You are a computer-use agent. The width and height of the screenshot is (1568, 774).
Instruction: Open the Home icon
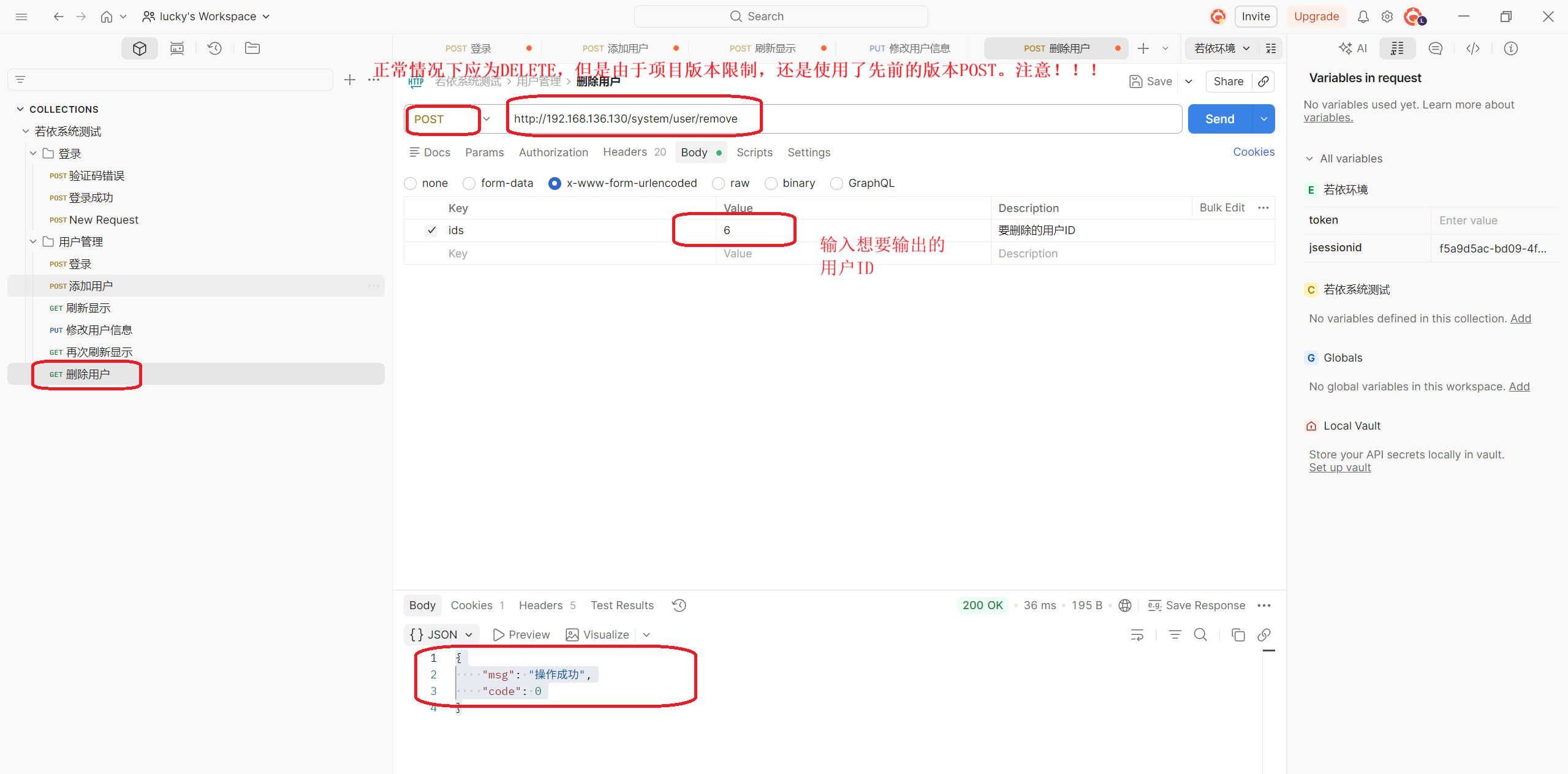pos(107,17)
